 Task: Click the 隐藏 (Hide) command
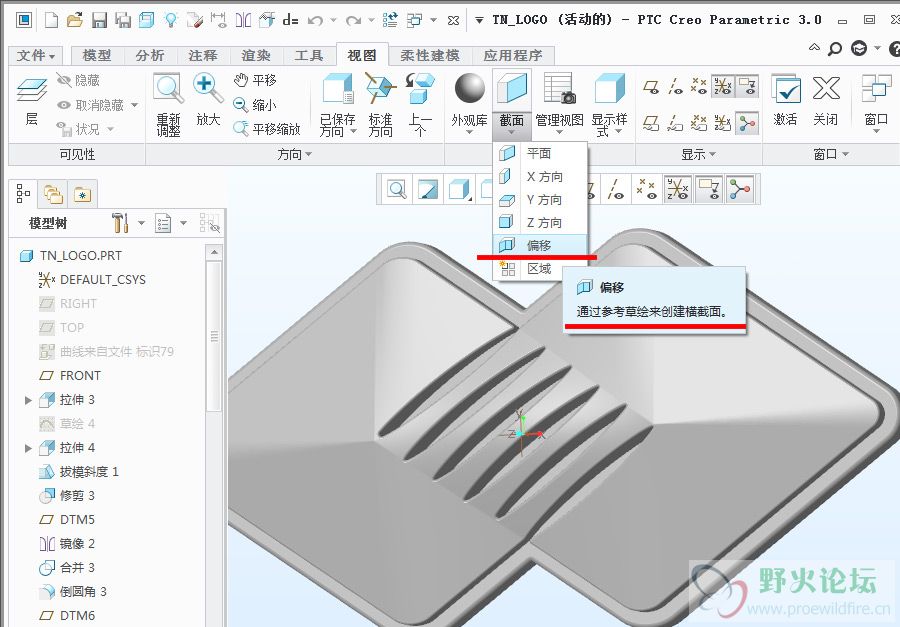pyautogui.click(x=78, y=80)
